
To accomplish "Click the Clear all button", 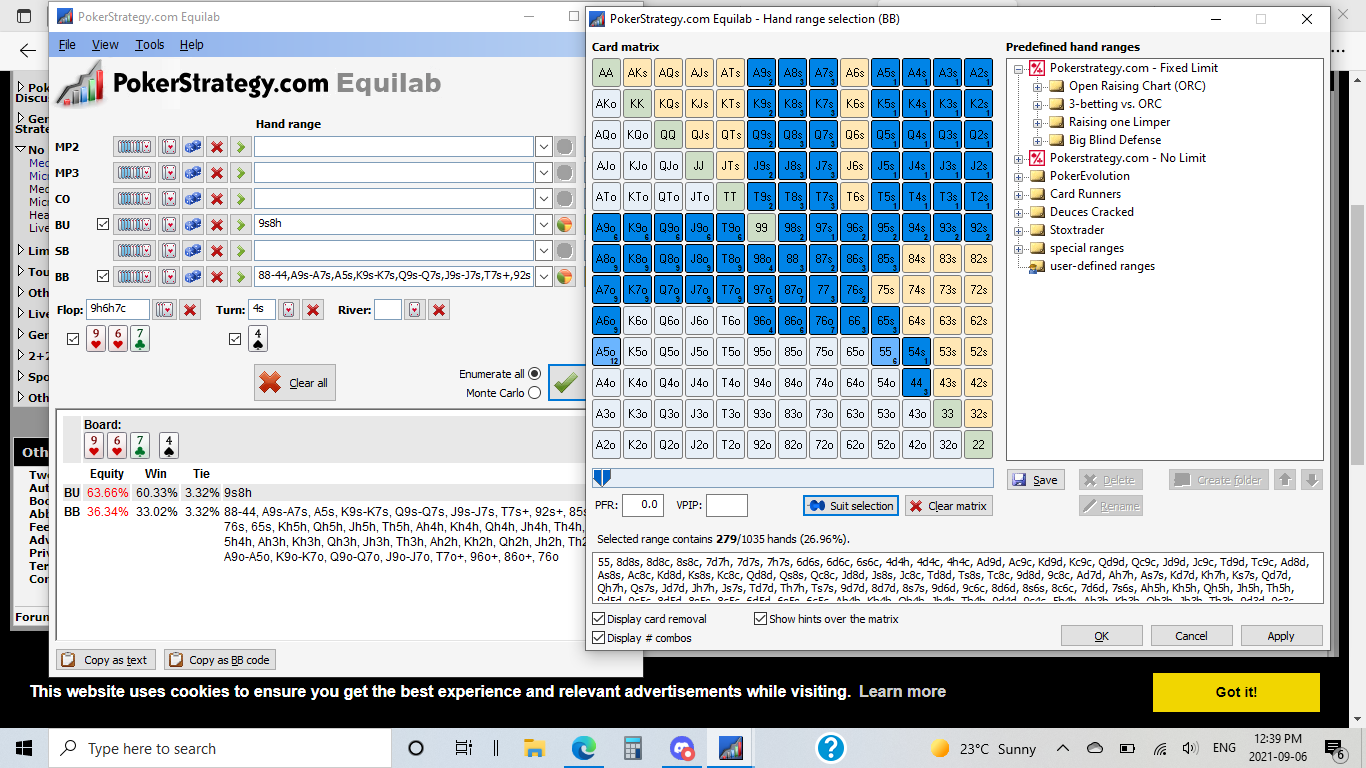I will pyautogui.click(x=295, y=382).
